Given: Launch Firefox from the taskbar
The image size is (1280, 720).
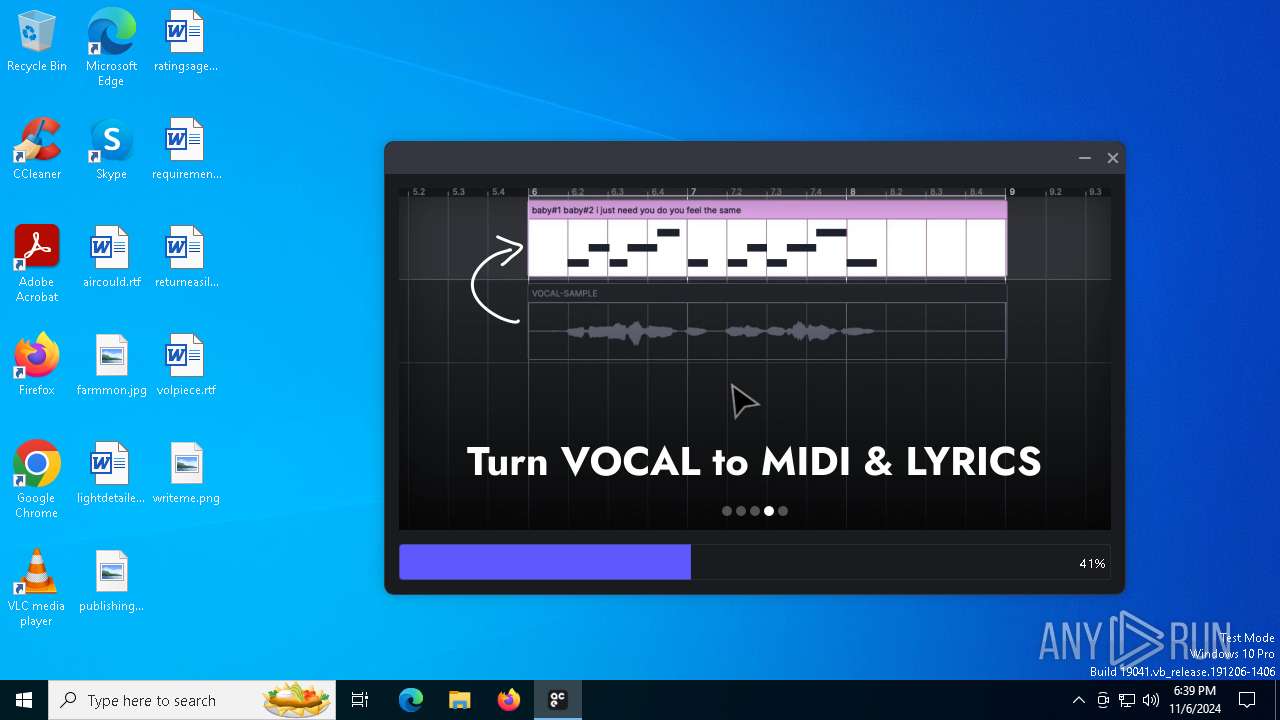Looking at the screenshot, I should (x=508, y=700).
